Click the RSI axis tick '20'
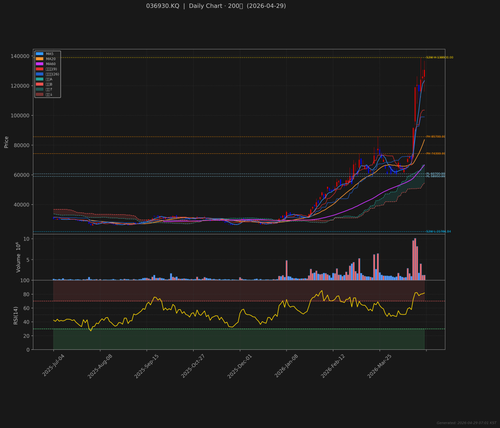Screen dimensions: 500x428 (x=26, y=336)
